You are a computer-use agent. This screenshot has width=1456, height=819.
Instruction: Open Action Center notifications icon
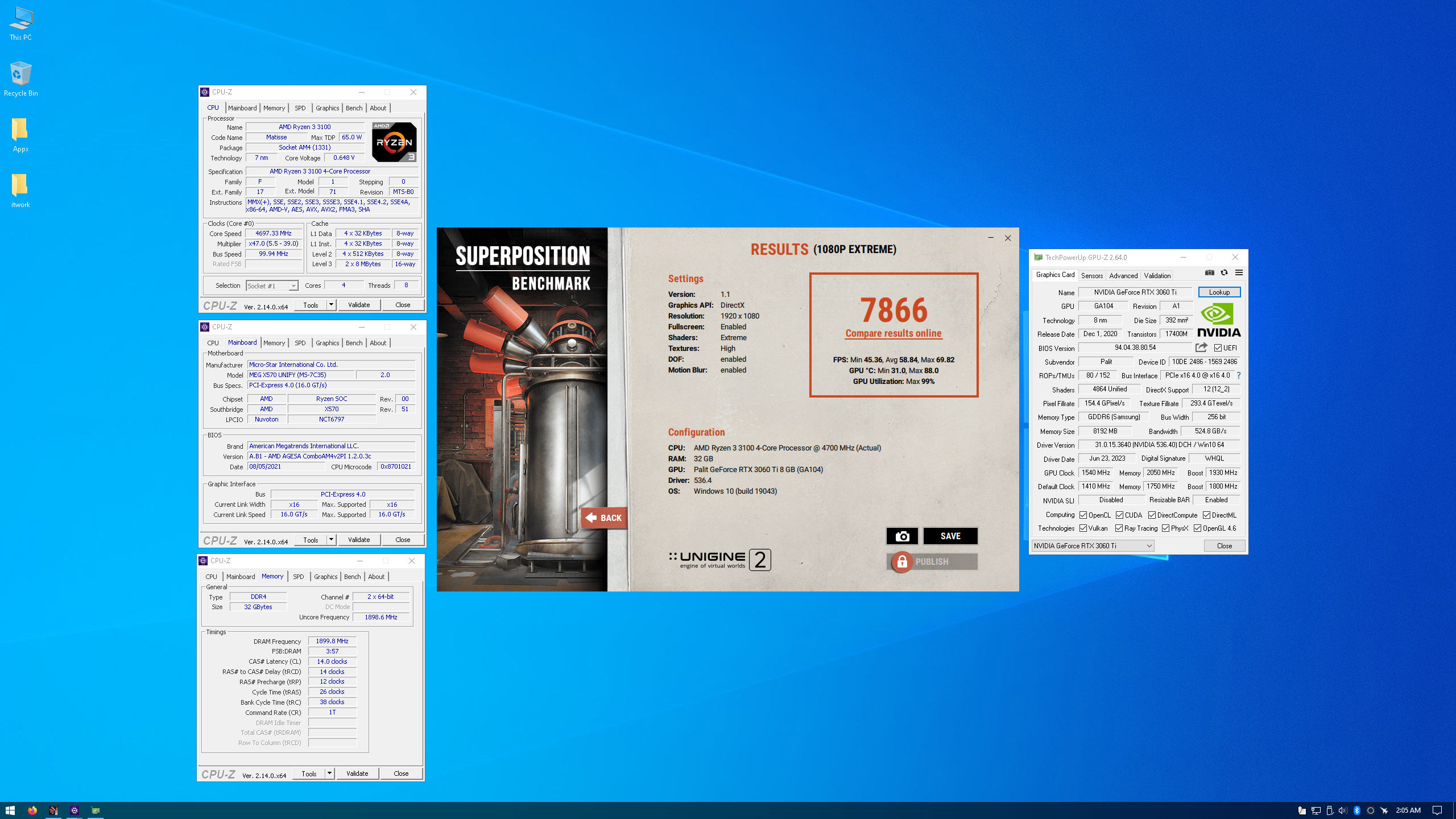[x=1437, y=810]
